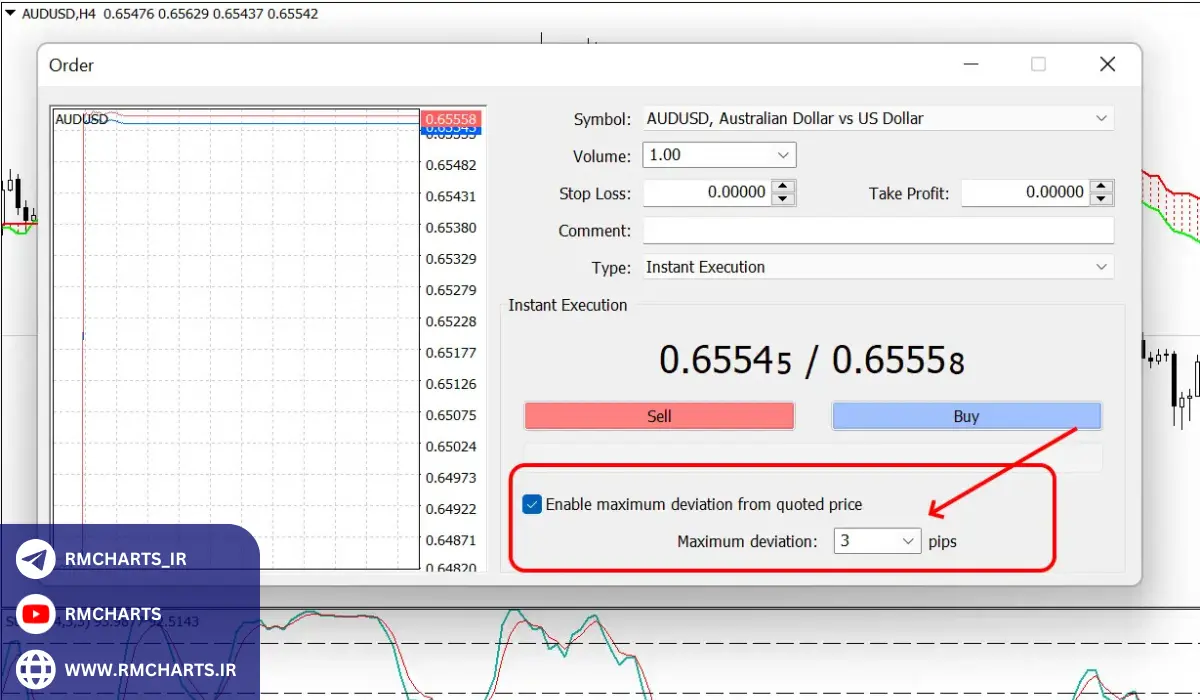Click the globe website icon

pyautogui.click(x=36, y=668)
